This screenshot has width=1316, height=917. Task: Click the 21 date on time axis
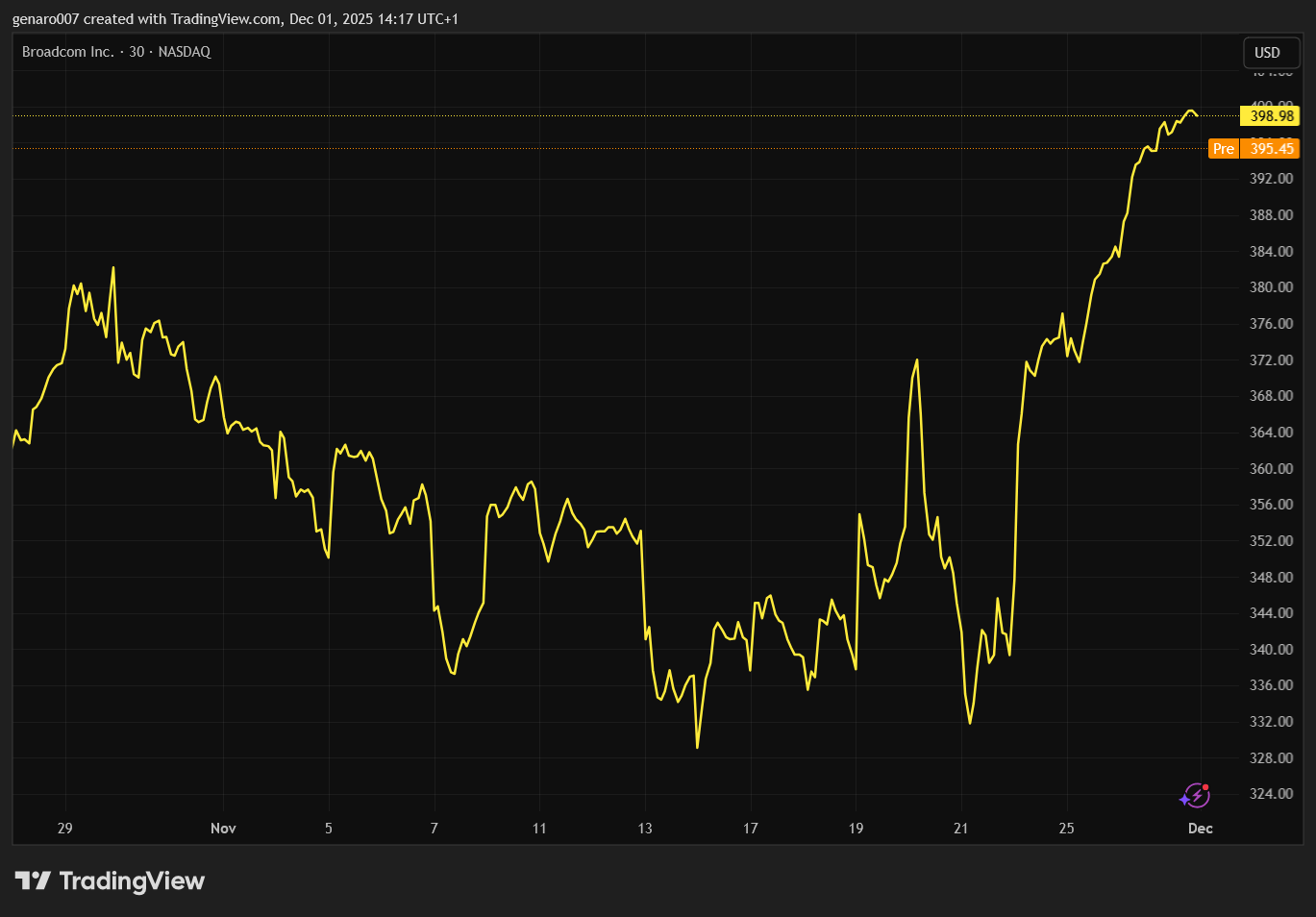tap(961, 829)
